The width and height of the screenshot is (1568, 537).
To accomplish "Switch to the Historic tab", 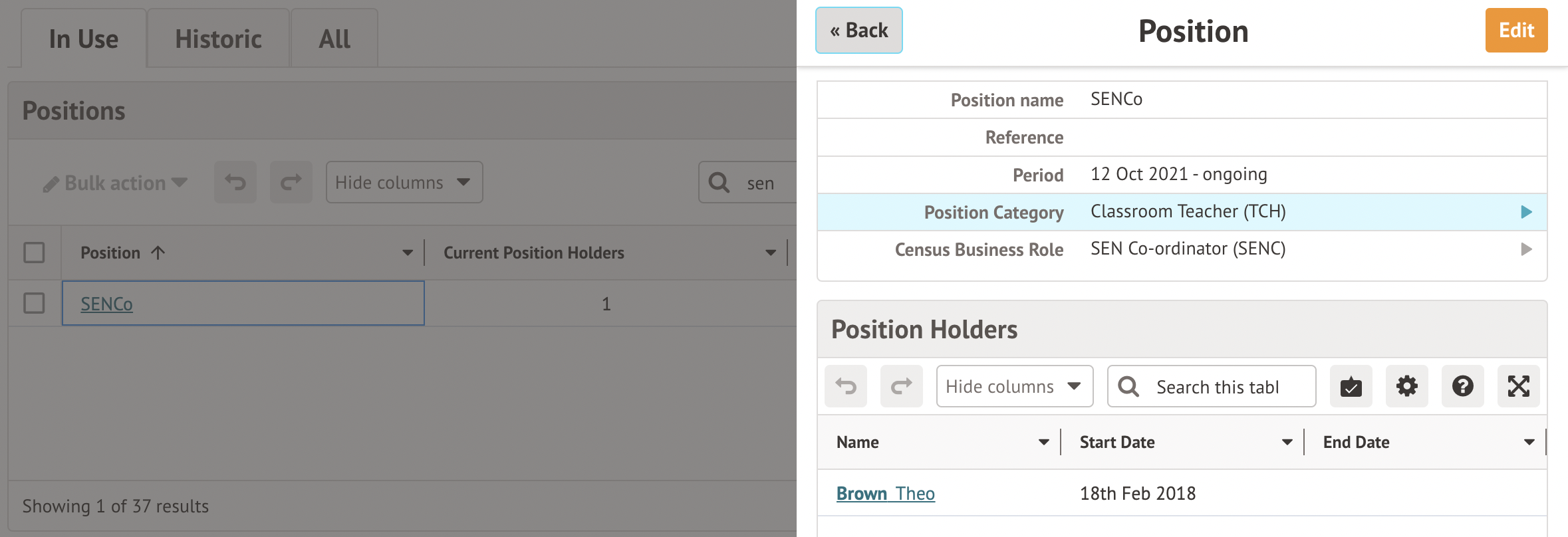I will pyautogui.click(x=218, y=39).
